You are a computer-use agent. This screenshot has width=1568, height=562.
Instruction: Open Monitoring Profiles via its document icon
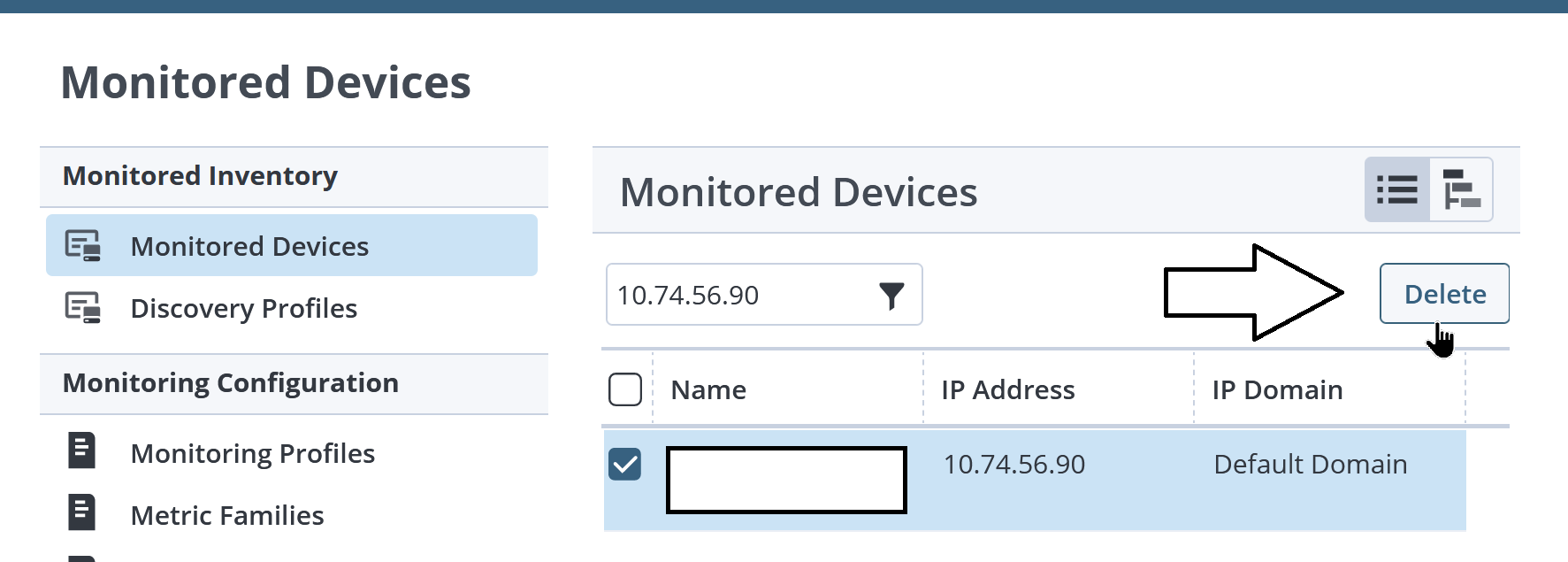80,451
